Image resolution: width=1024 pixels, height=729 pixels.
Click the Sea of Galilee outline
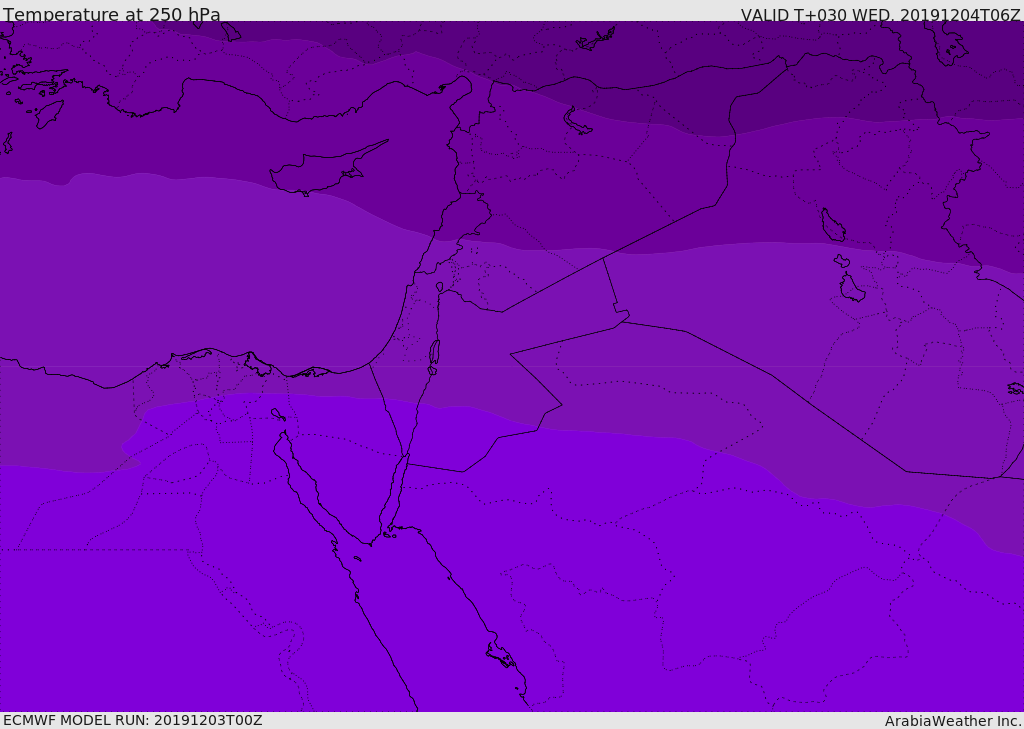(x=440, y=287)
